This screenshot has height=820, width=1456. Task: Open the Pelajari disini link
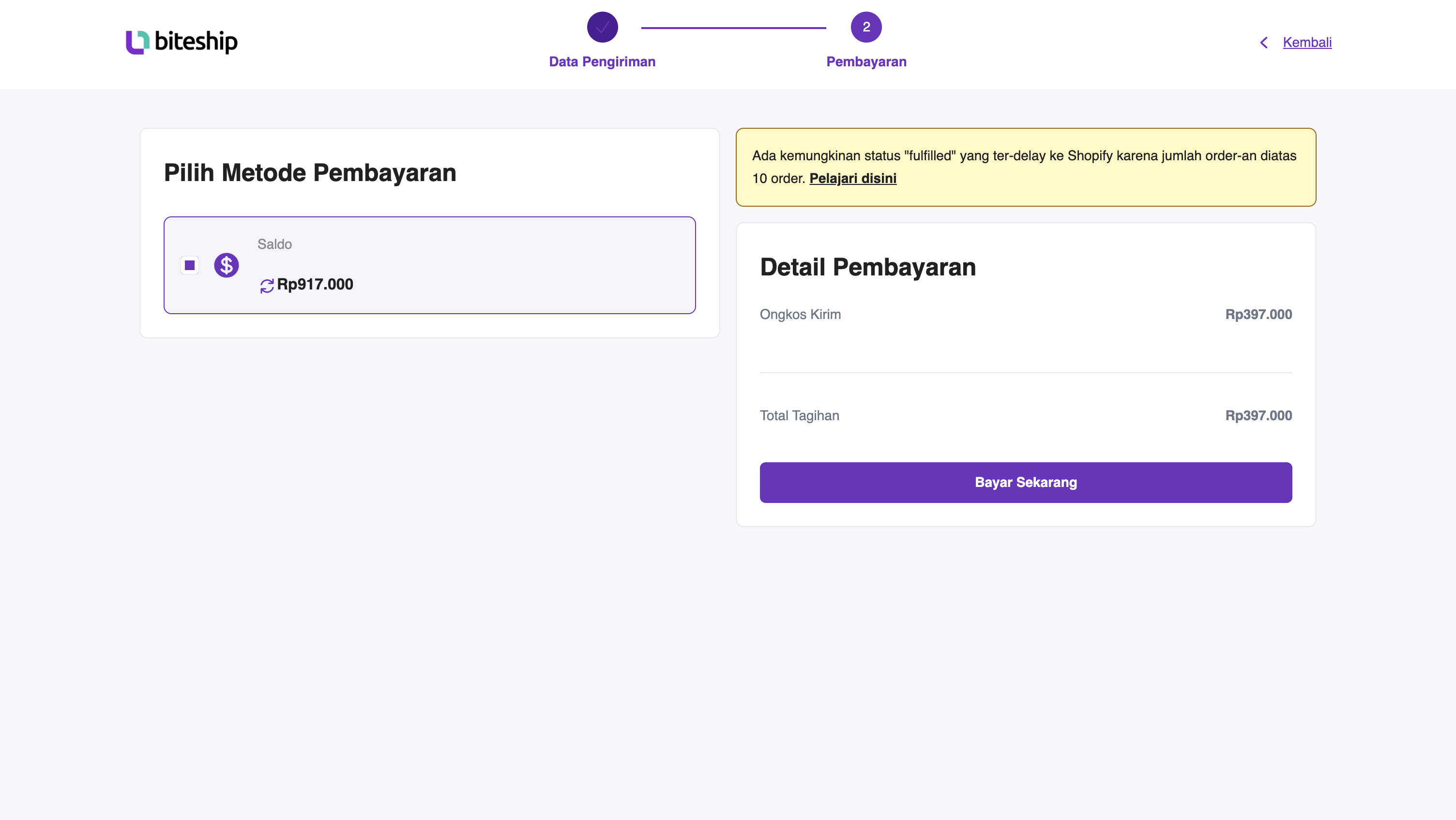click(853, 178)
